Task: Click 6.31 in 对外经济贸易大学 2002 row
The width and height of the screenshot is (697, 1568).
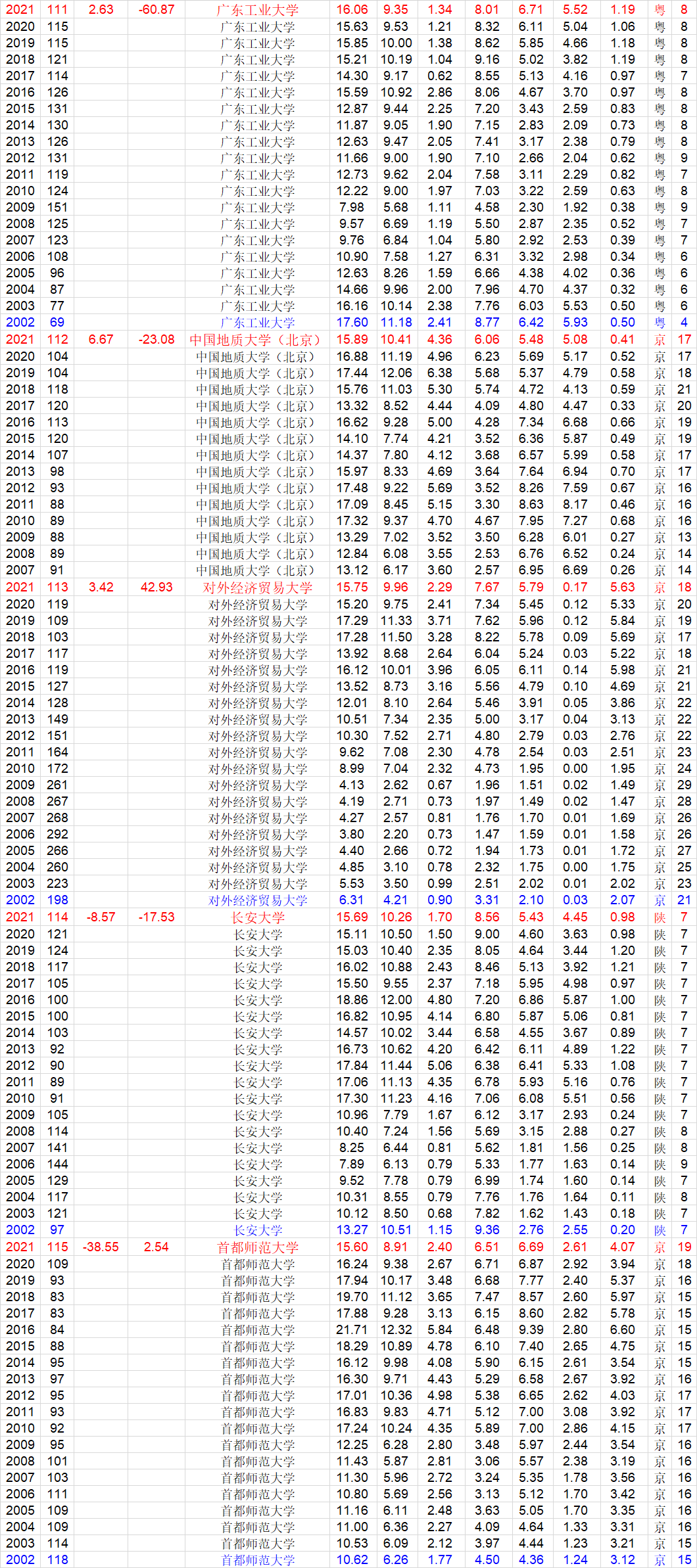Action: coord(352,900)
